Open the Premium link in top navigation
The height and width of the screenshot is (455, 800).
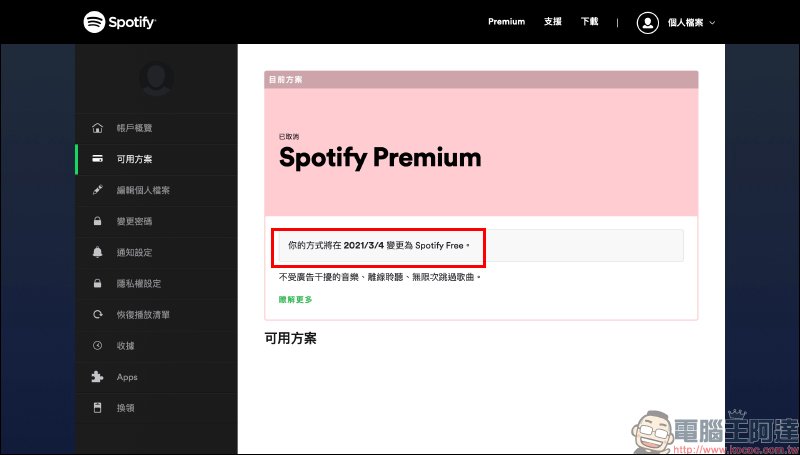coord(506,22)
